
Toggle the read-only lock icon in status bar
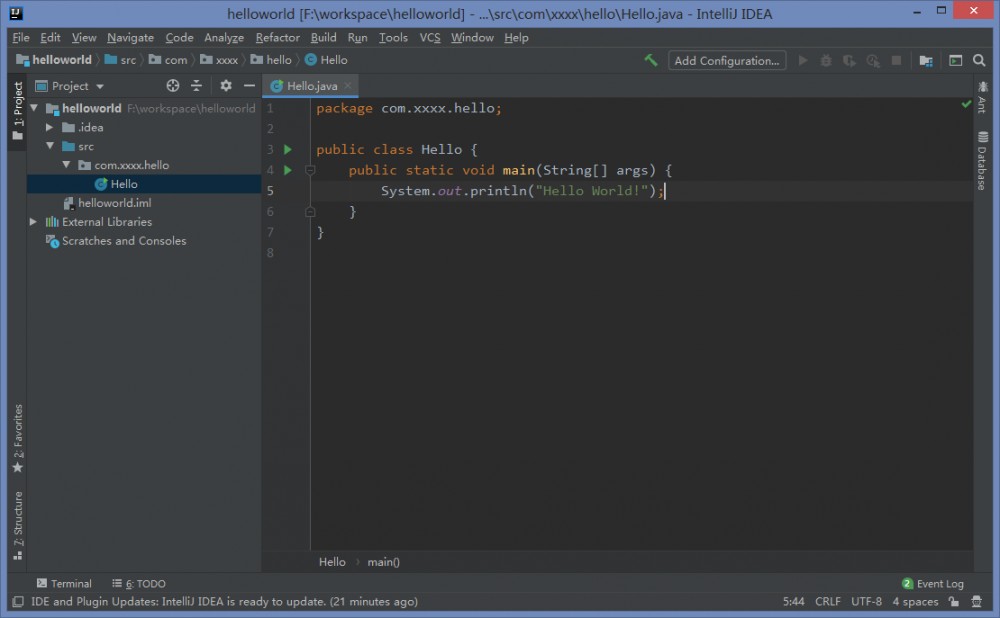[x=953, y=601]
